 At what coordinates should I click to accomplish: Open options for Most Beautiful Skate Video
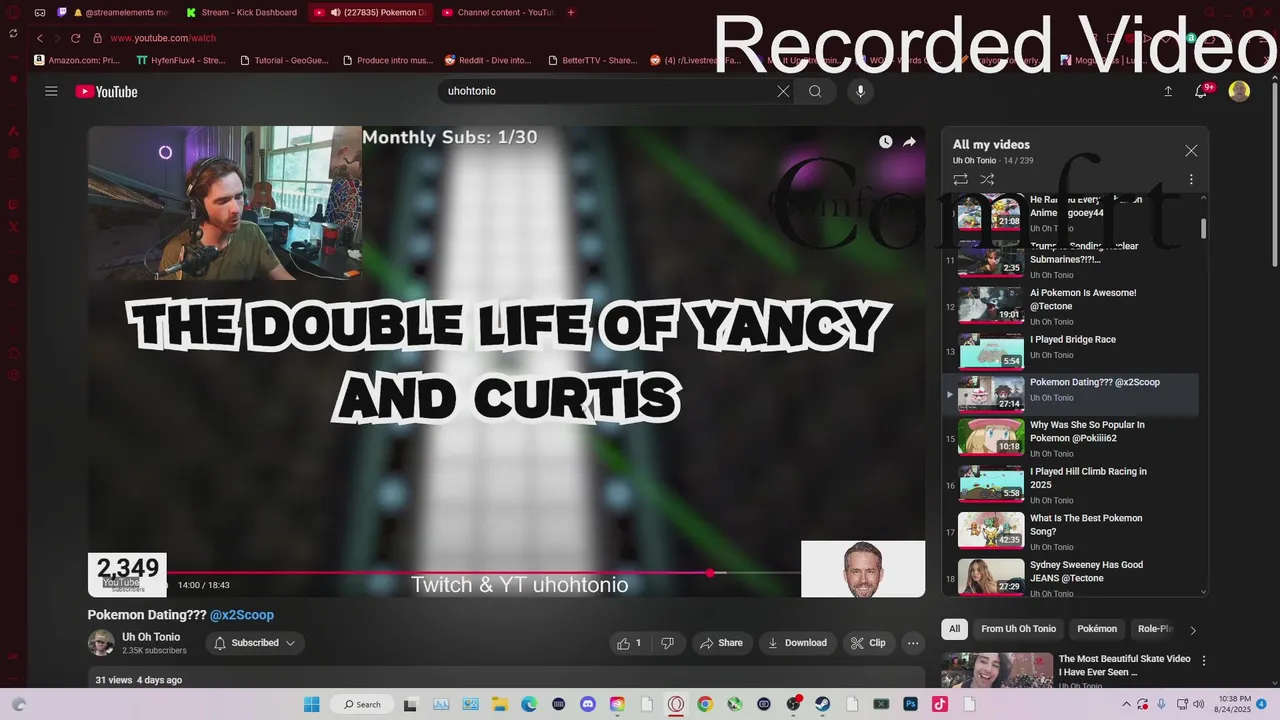coord(1204,661)
